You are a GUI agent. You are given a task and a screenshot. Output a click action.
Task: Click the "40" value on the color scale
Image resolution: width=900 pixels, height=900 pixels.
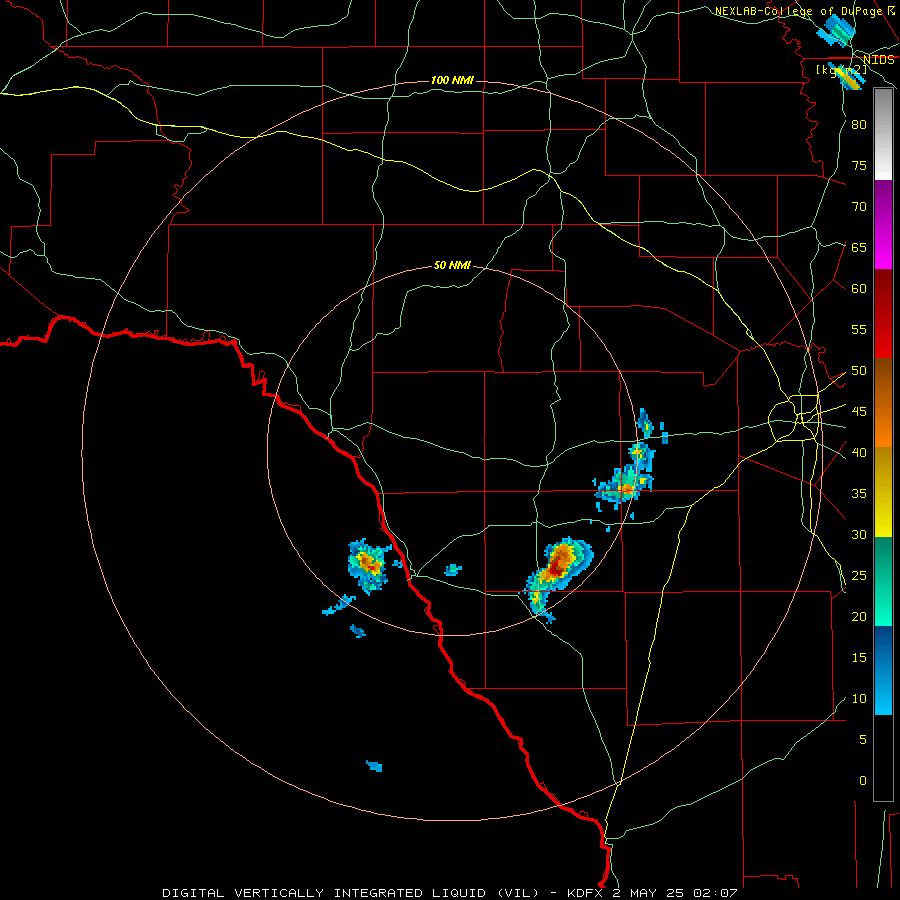[x=859, y=453]
